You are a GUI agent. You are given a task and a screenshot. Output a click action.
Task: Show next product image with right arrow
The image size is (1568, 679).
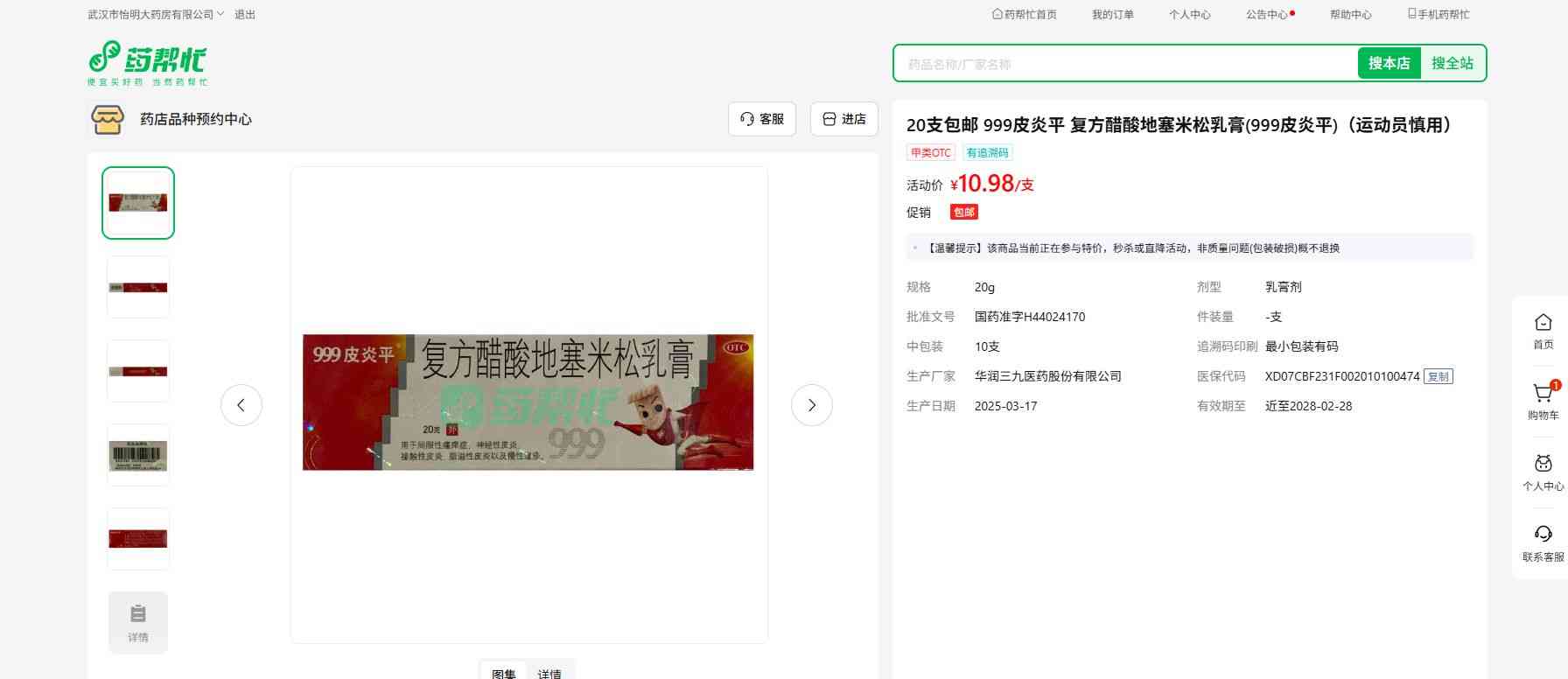point(811,405)
